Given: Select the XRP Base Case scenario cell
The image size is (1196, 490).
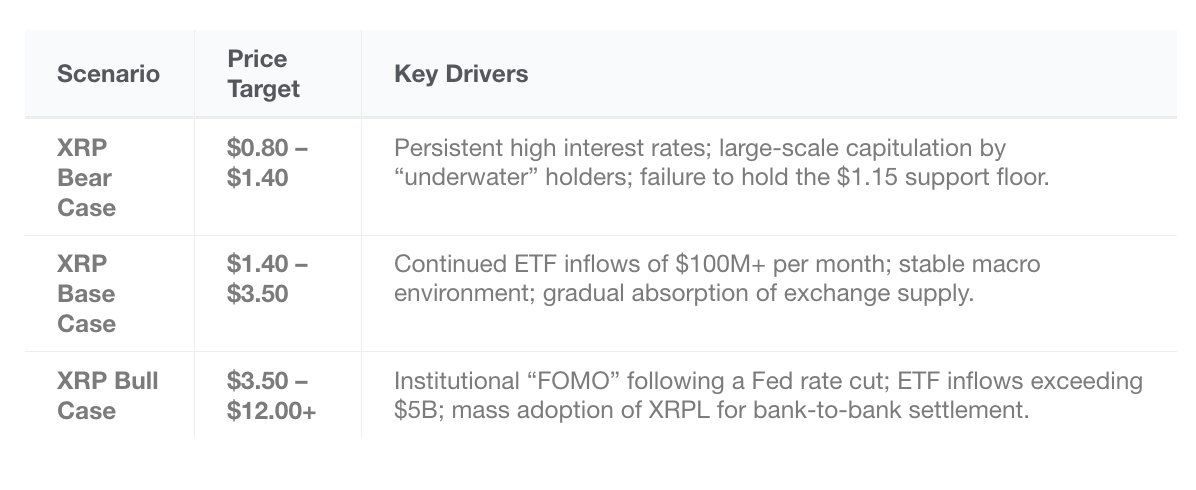Looking at the screenshot, I should point(86,294).
